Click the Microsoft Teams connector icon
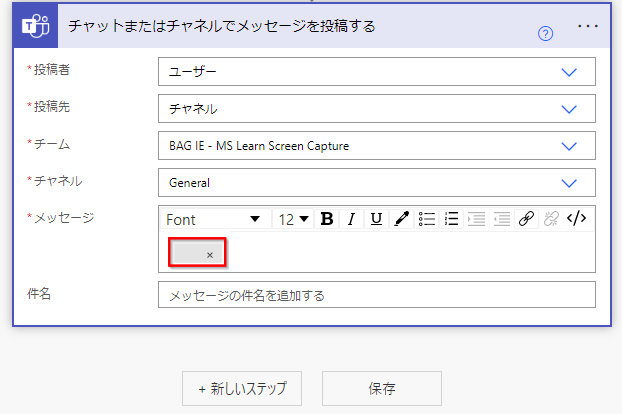 36,26
